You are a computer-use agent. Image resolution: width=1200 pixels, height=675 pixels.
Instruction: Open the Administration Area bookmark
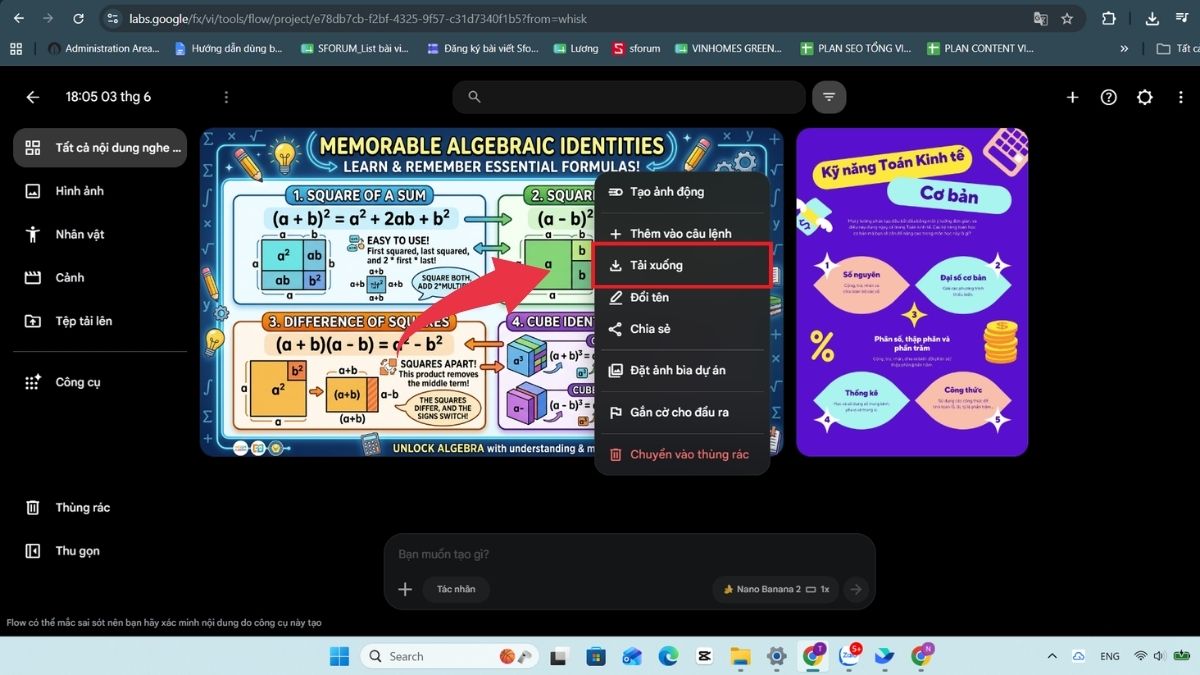103,48
